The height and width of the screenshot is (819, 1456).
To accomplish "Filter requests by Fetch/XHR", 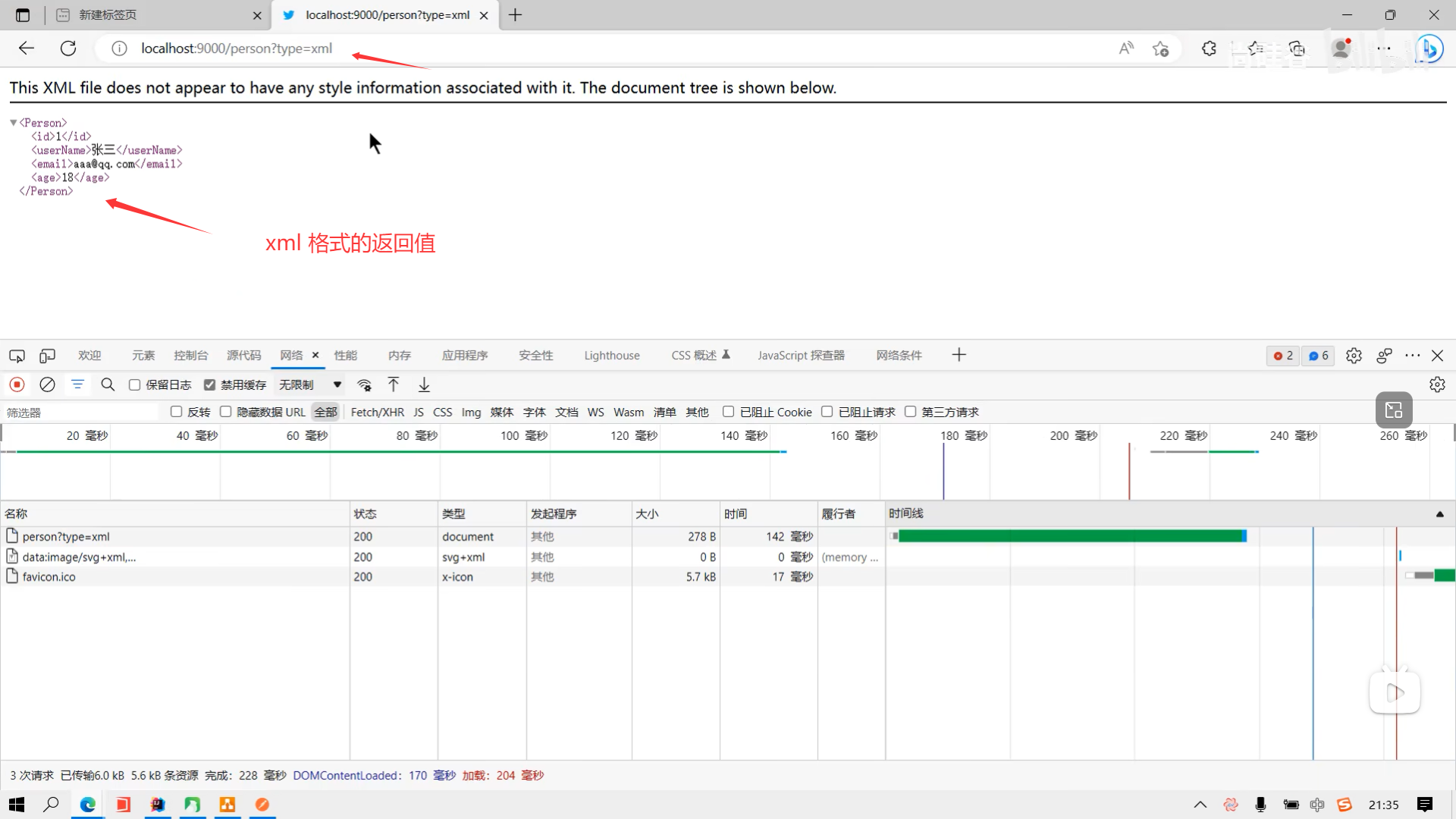I will pos(377,413).
